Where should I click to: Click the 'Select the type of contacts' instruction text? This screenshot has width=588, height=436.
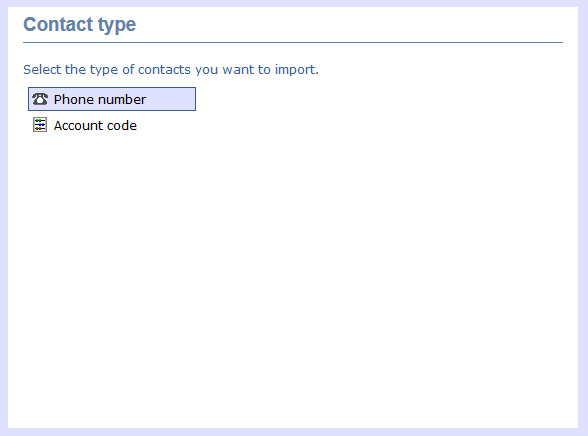[171, 70]
